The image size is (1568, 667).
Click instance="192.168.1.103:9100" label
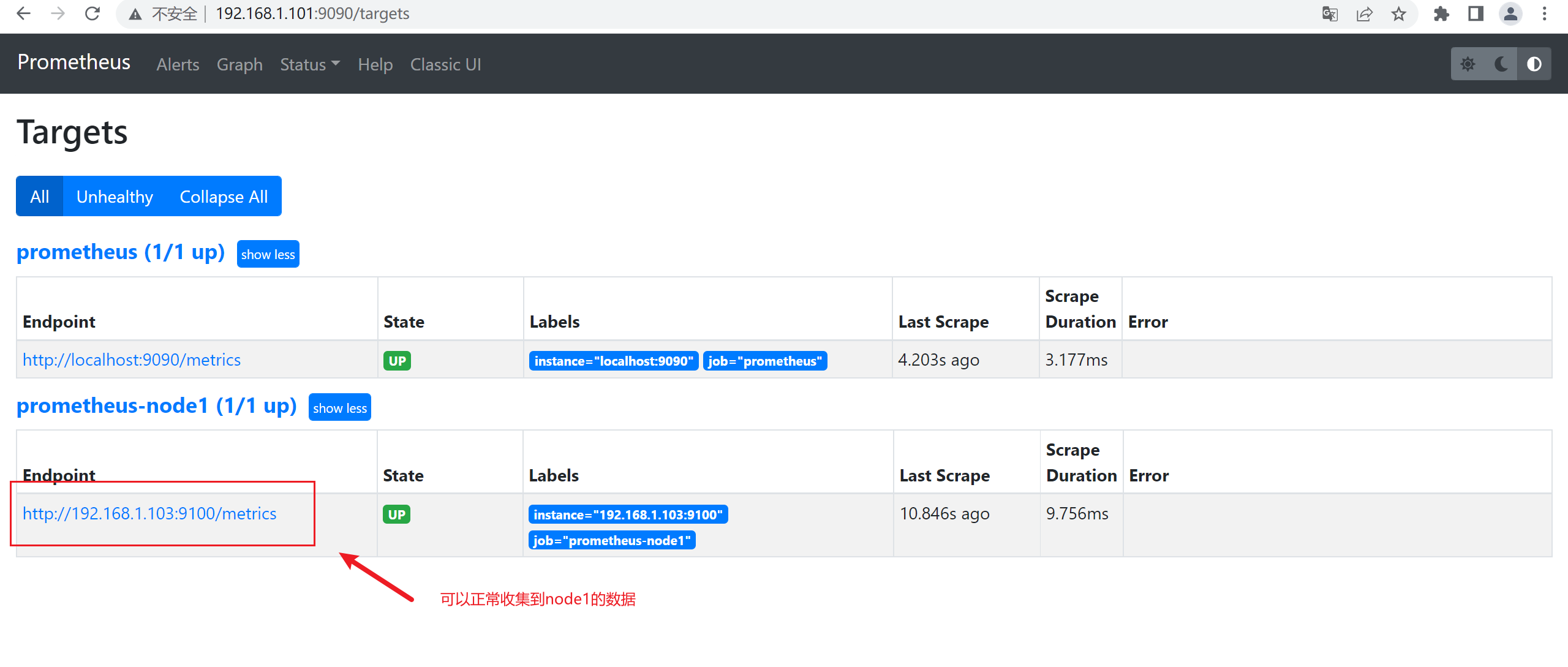tap(628, 515)
